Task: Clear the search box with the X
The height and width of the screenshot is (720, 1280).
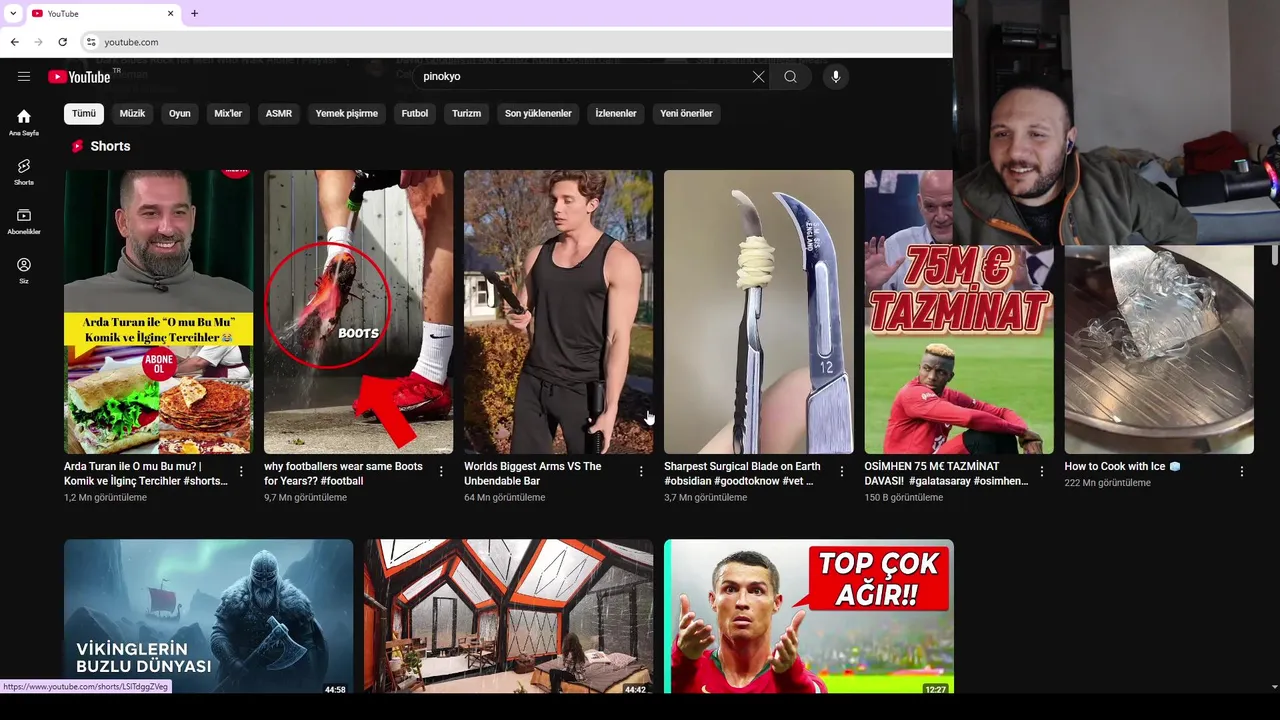Action: coord(758,77)
